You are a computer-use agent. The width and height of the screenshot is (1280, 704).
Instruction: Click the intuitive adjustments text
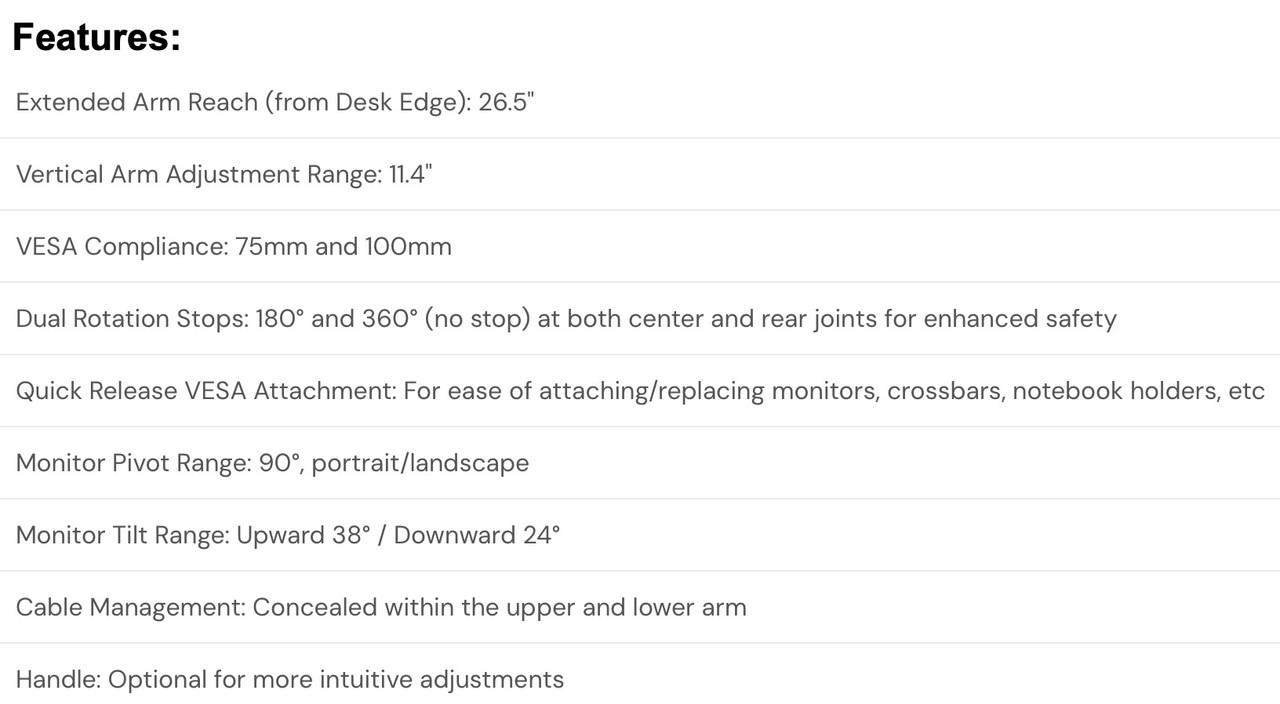coord(441,680)
